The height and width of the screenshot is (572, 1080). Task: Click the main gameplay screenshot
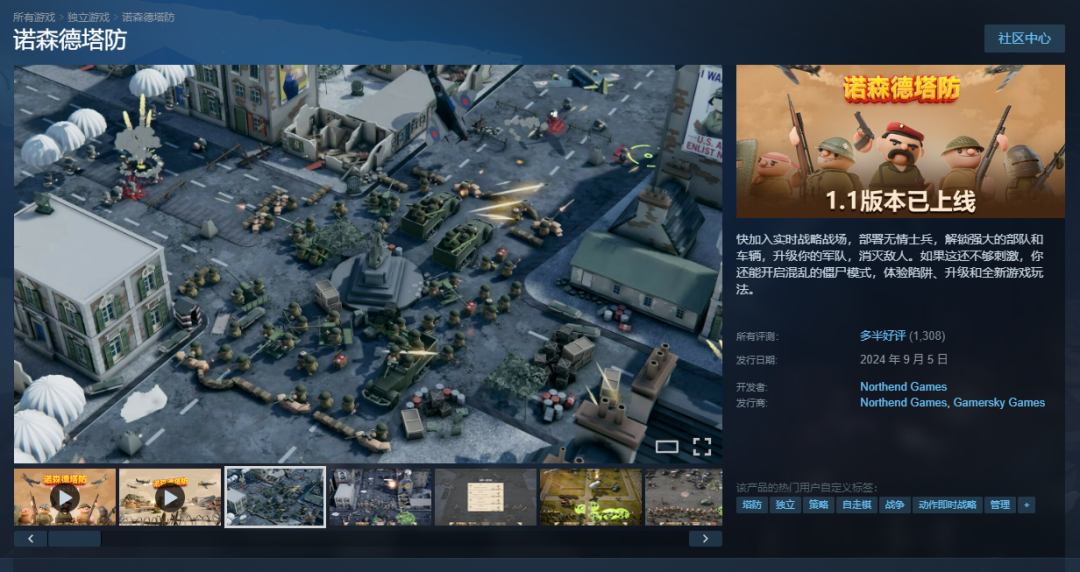(x=368, y=264)
